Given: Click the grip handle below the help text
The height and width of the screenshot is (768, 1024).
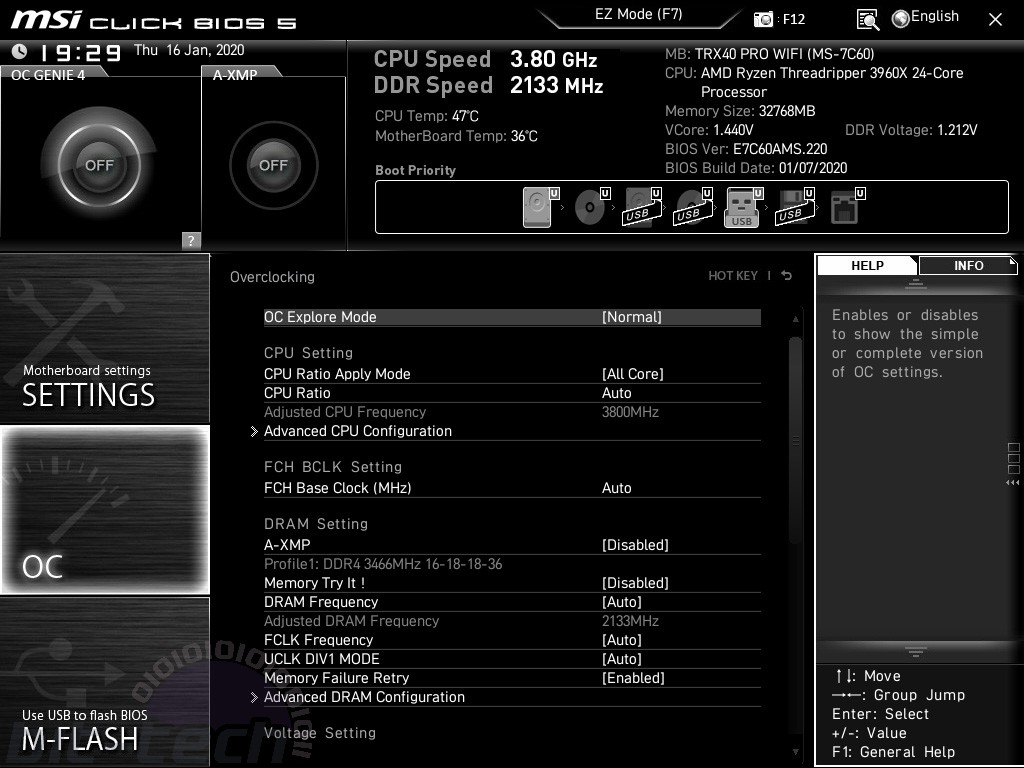Looking at the screenshot, I should point(916,652).
